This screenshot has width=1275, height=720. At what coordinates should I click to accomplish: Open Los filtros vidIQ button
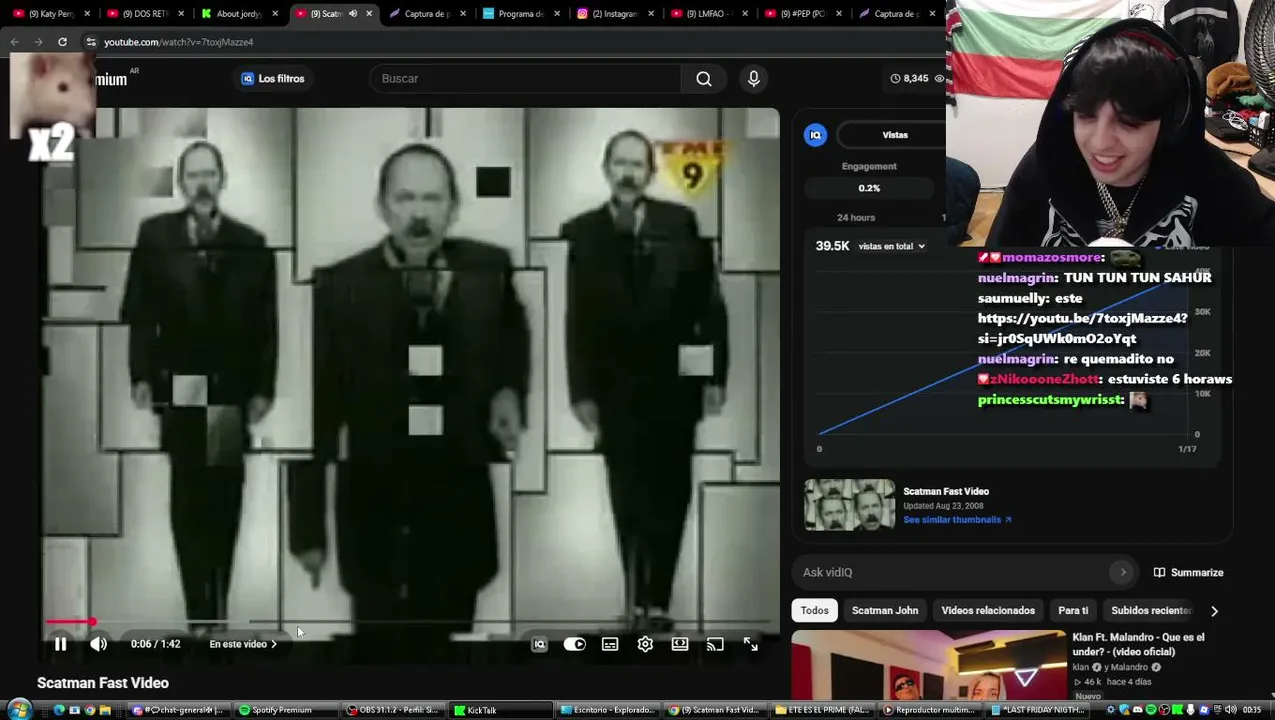273,79
